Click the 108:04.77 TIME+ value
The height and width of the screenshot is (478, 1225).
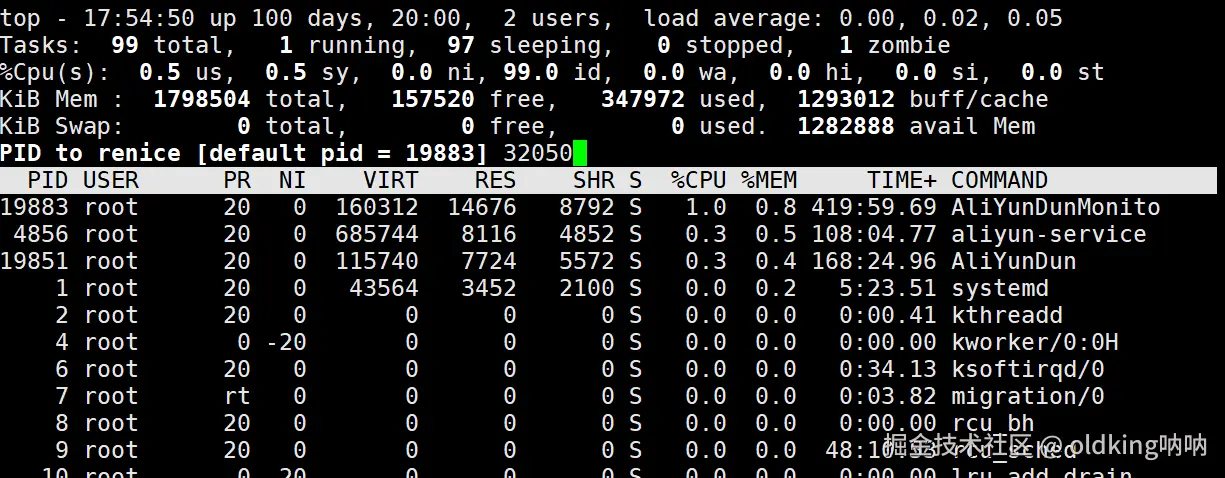coord(874,234)
